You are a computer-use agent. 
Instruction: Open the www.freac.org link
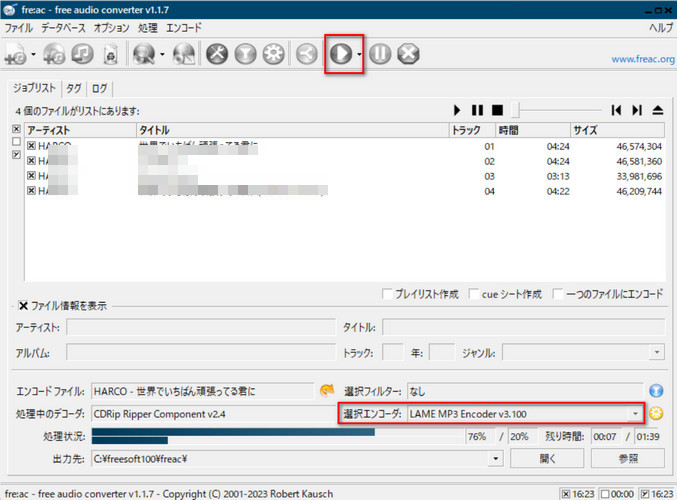tap(643, 59)
